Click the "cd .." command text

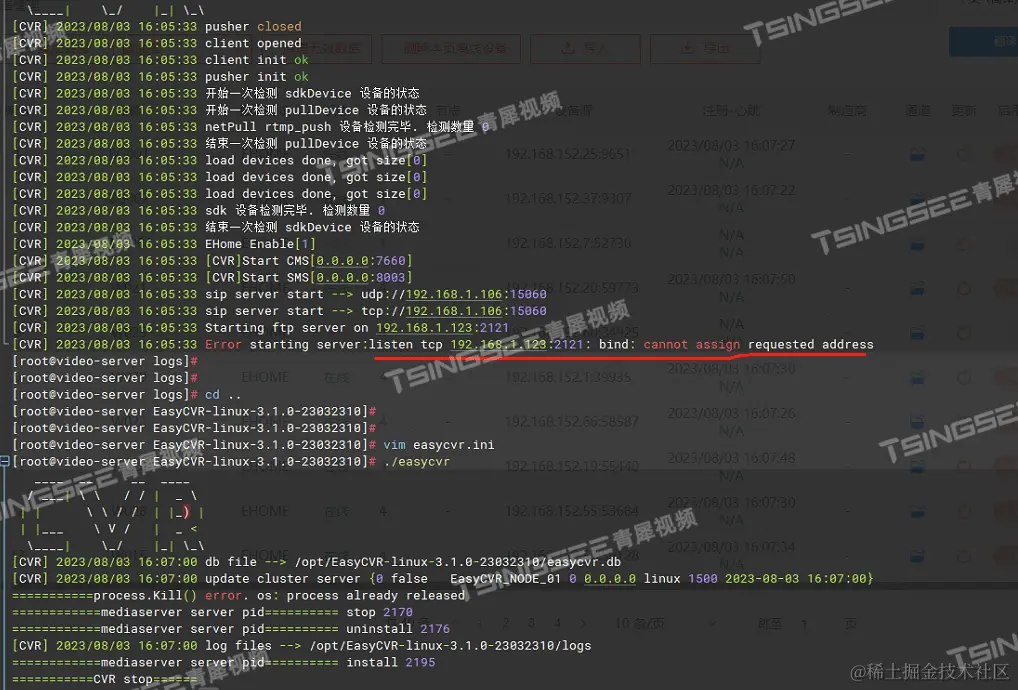(x=223, y=395)
